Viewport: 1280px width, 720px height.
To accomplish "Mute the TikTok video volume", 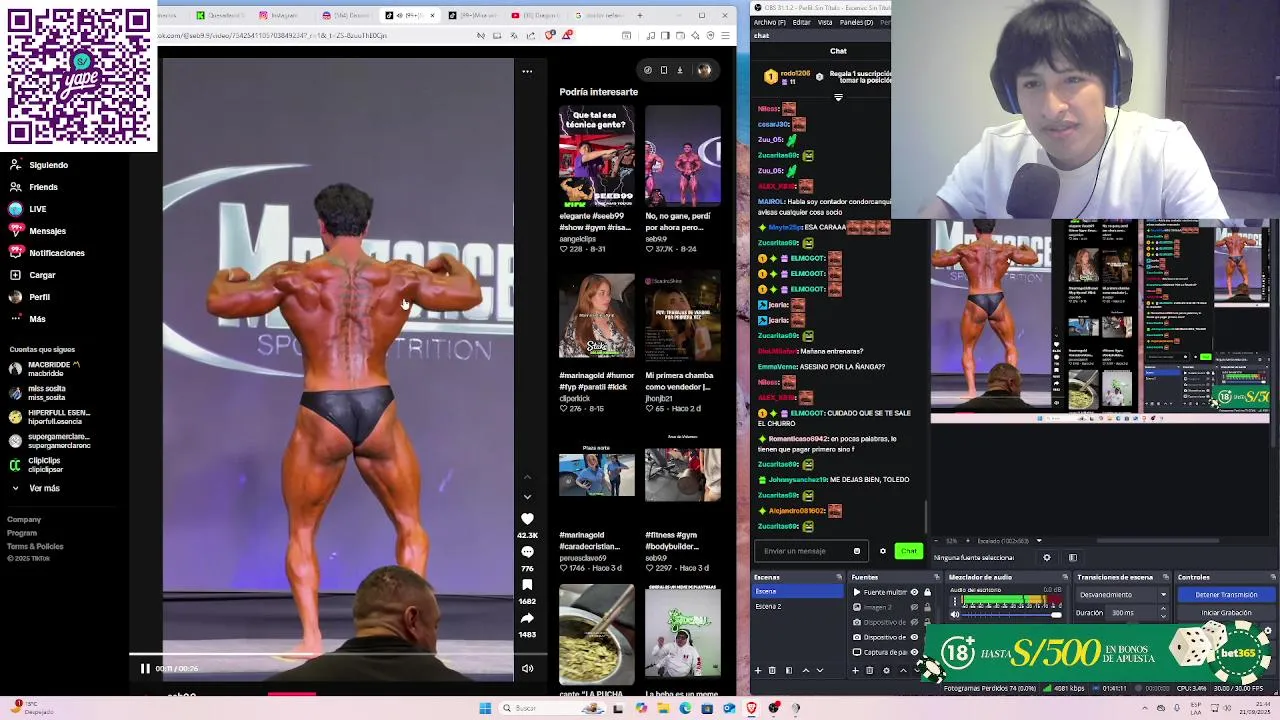I will coord(527,669).
